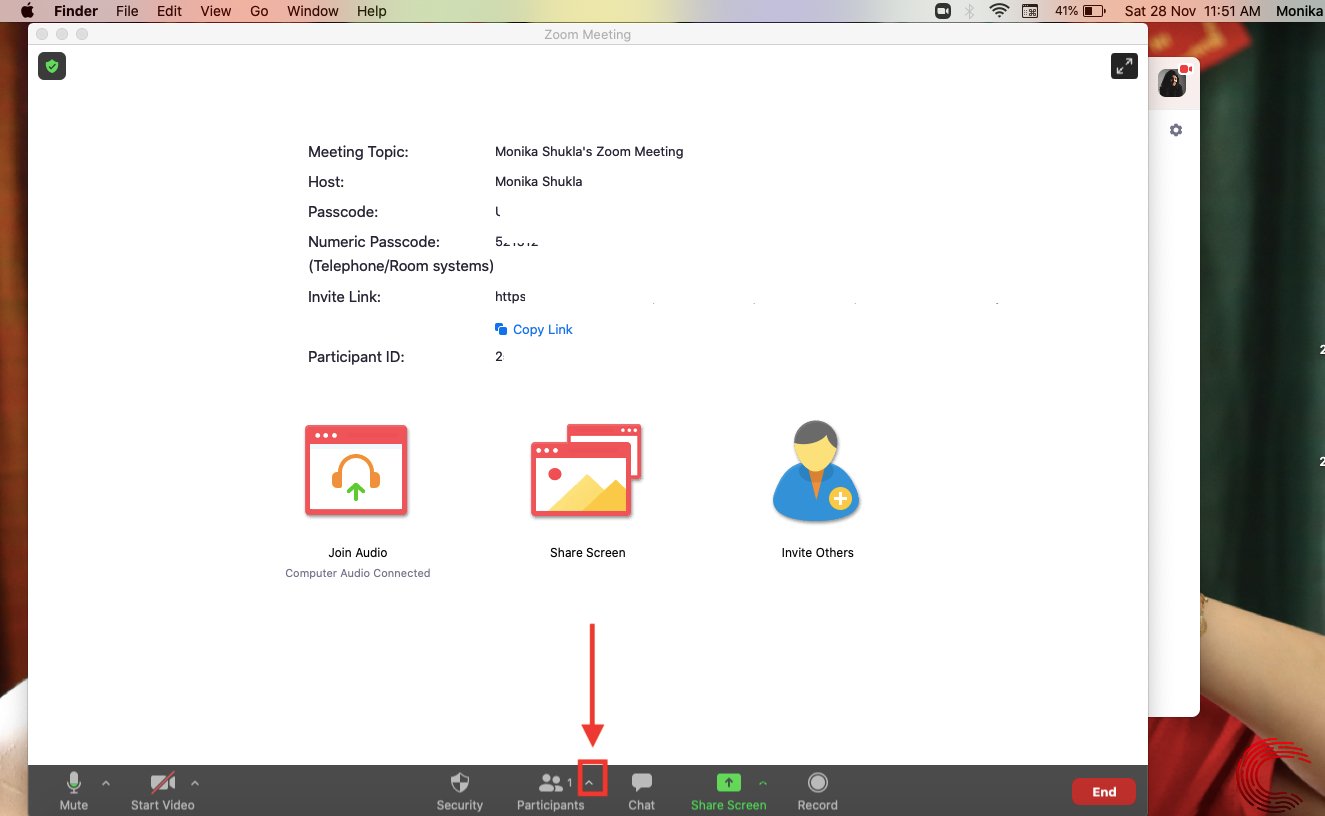The width and height of the screenshot is (1325, 816).
Task: Expand the Share Screen options chevron
Action: click(762, 783)
